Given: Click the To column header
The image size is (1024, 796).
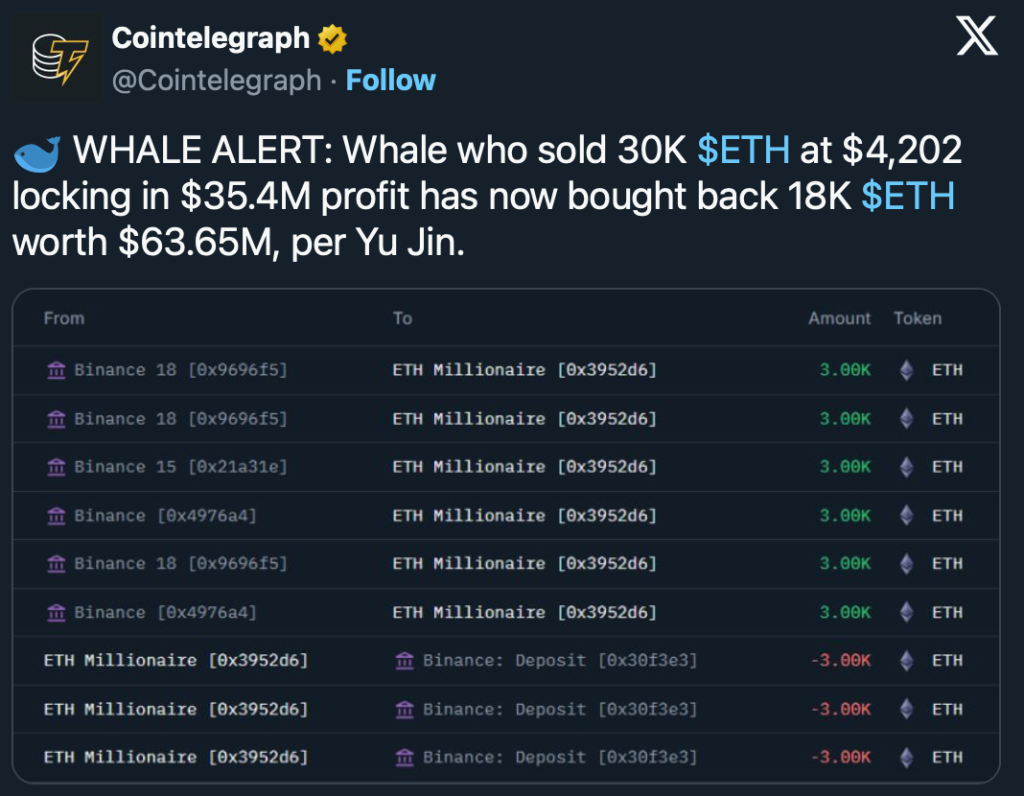Looking at the screenshot, I should [x=402, y=318].
